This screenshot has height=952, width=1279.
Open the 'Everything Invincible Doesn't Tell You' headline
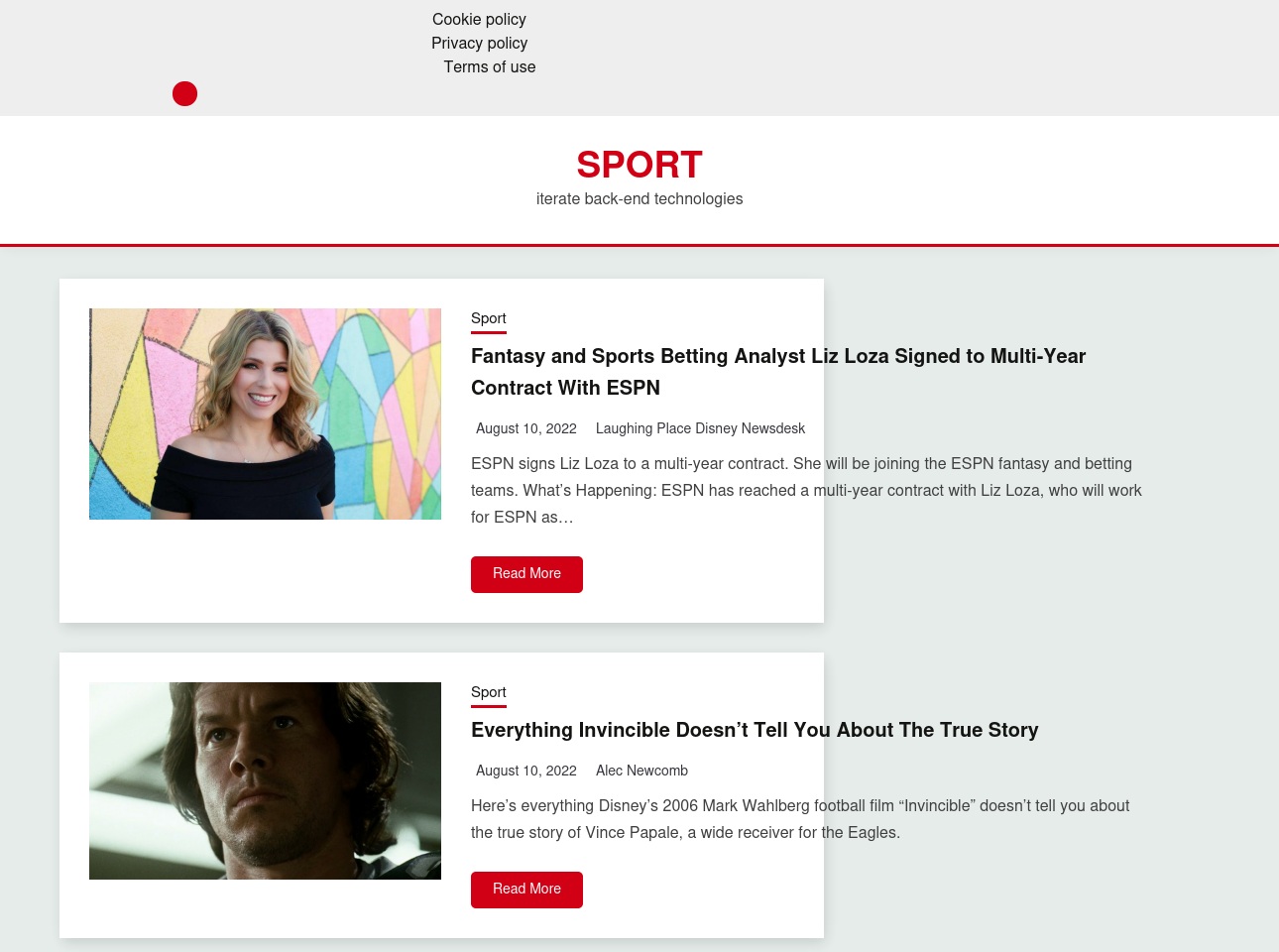tap(755, 731)
